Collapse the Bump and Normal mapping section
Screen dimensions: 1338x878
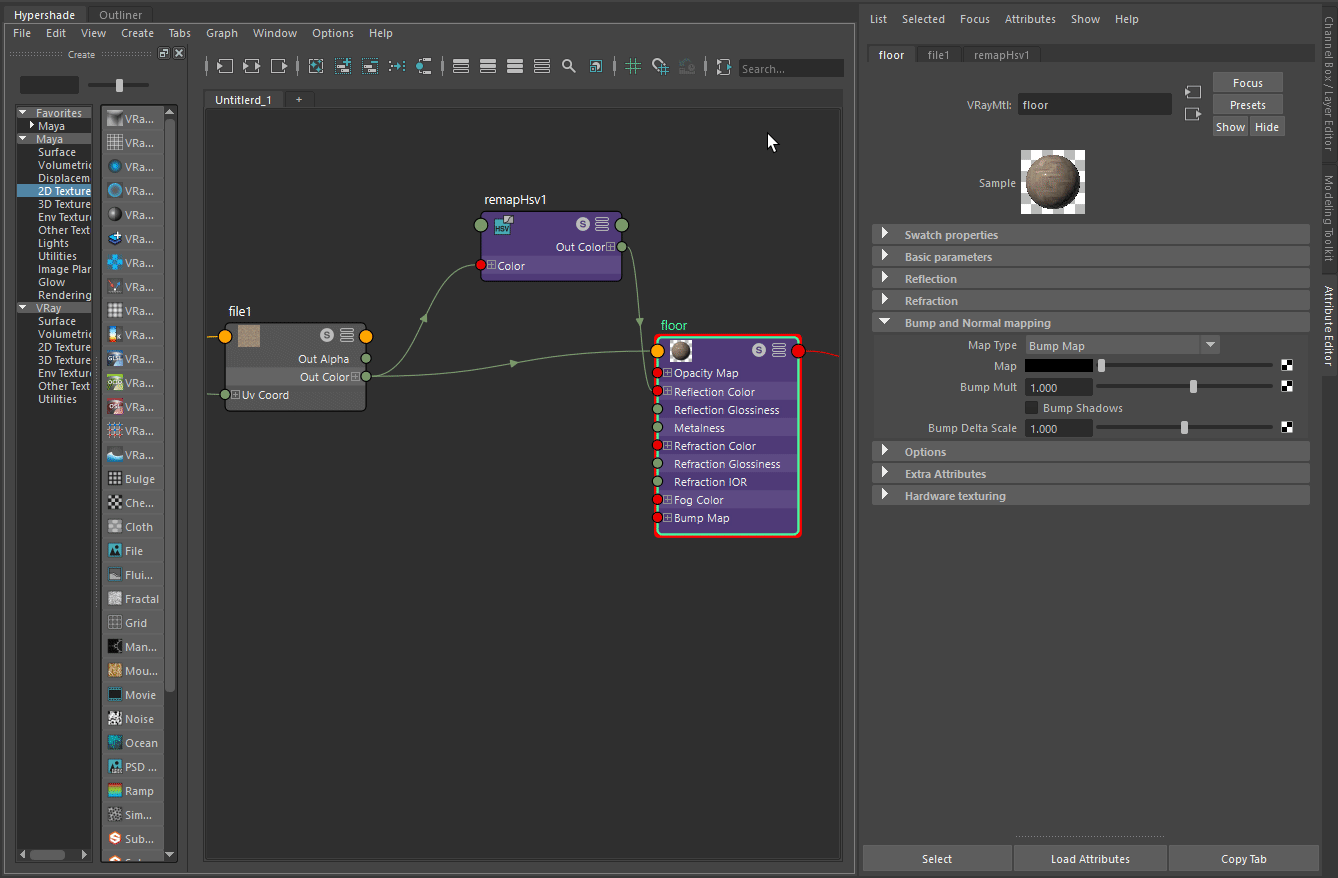point(1091,323)
